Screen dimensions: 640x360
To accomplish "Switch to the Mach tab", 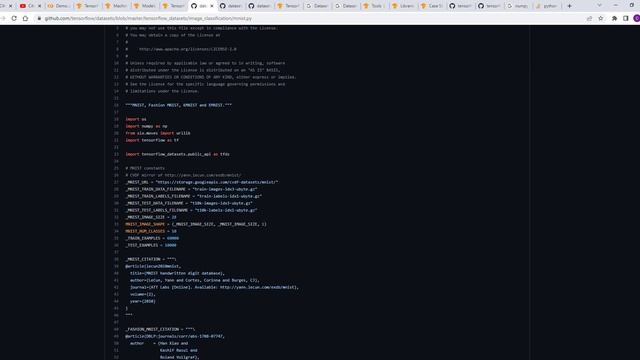I will [116, 6].
